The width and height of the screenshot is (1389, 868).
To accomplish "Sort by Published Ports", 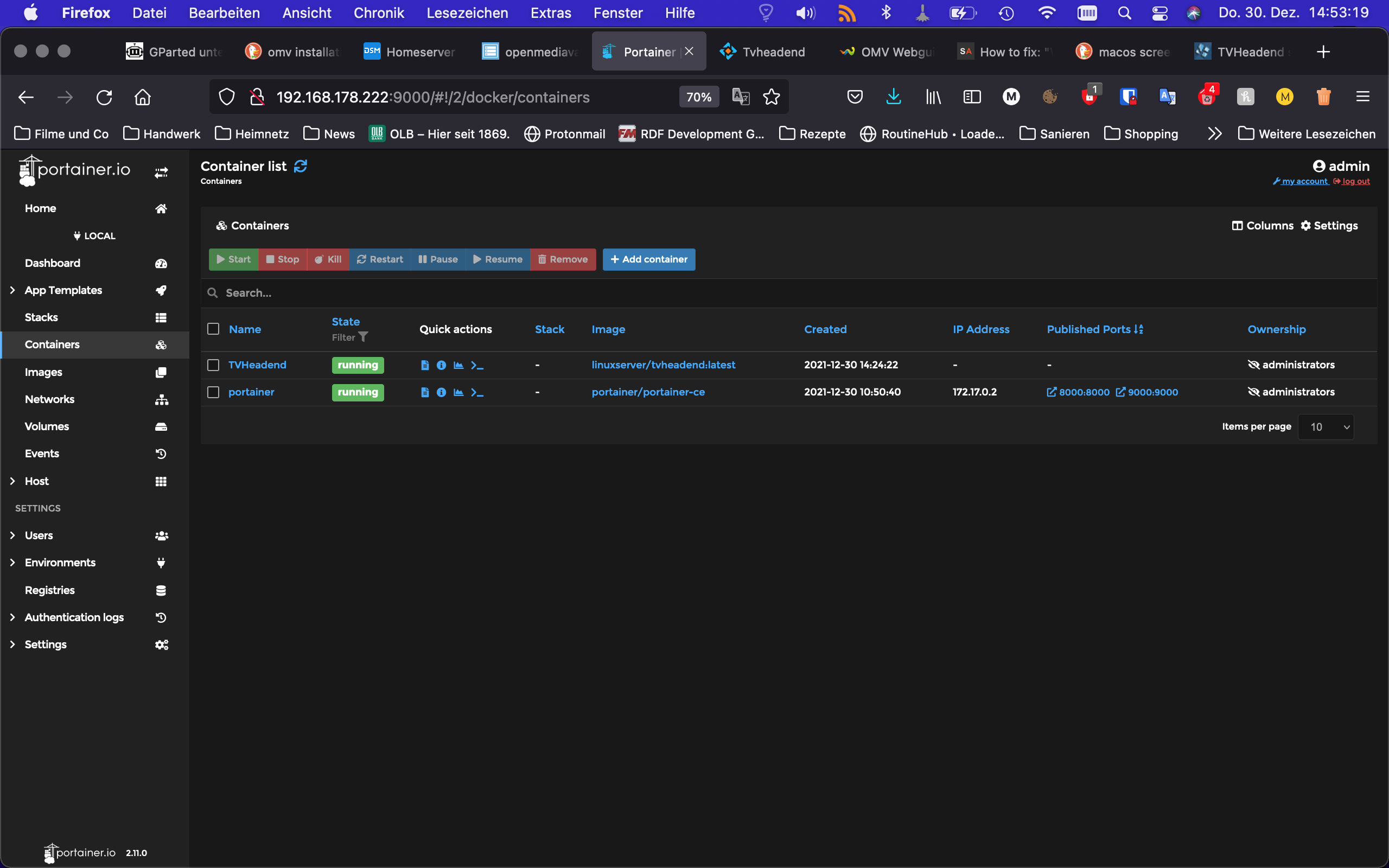I will [1094, 329].
